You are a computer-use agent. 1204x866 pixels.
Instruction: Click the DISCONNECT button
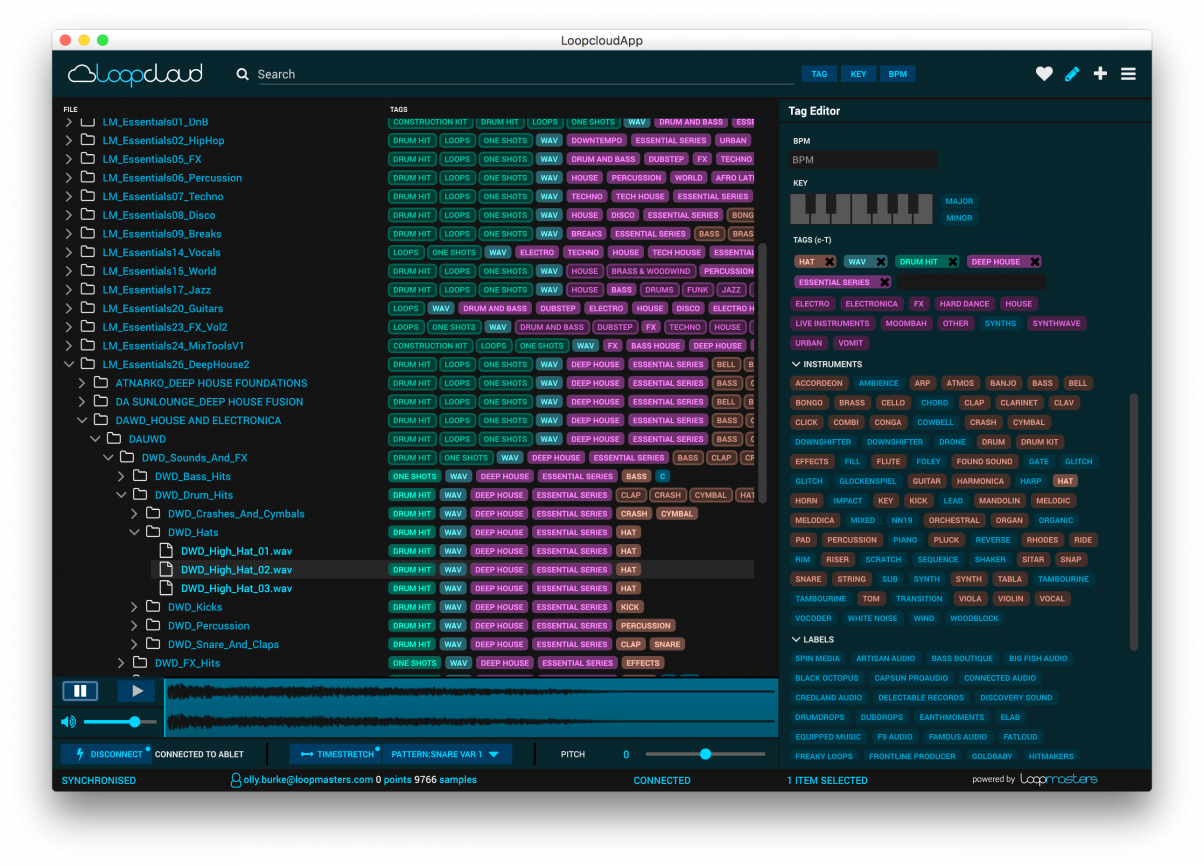tap(105, 754)
